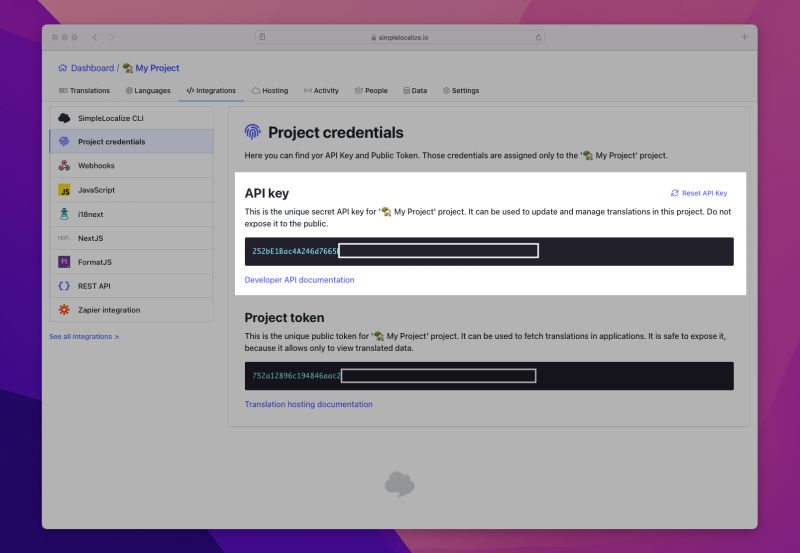Switch to the Activity tab
Screen dimensions: 800x553
(321, 90)
